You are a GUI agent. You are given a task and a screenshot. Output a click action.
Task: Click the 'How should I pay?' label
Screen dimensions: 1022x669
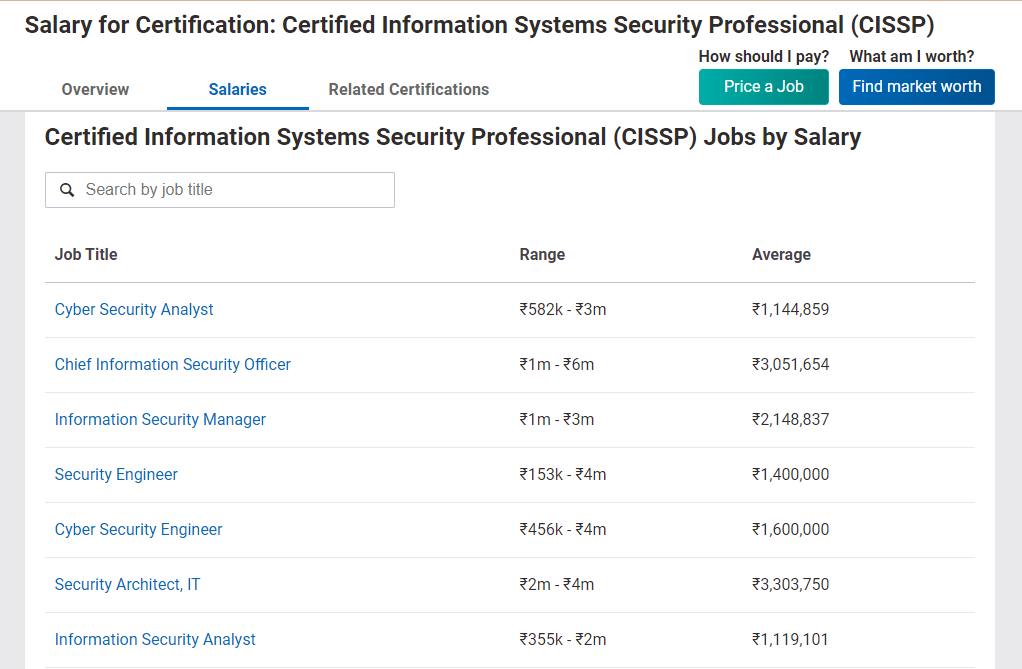pos(763,57)
